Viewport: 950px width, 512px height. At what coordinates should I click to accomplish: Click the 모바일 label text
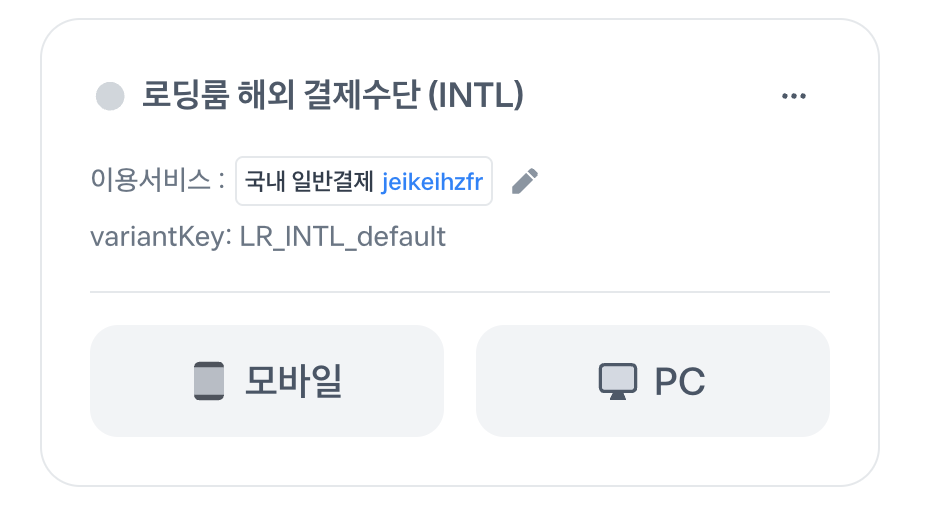[294, 381]
